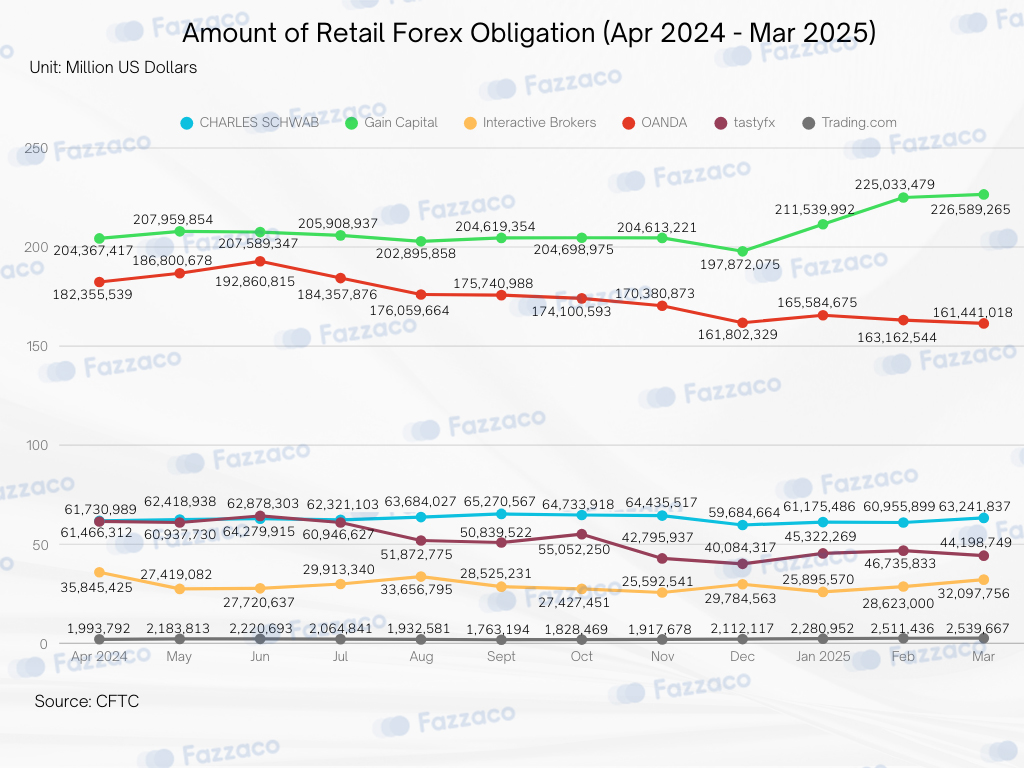Select the OANDA data point for Jun
This screenshot has height=768, width=1024.
click(260, 261)
